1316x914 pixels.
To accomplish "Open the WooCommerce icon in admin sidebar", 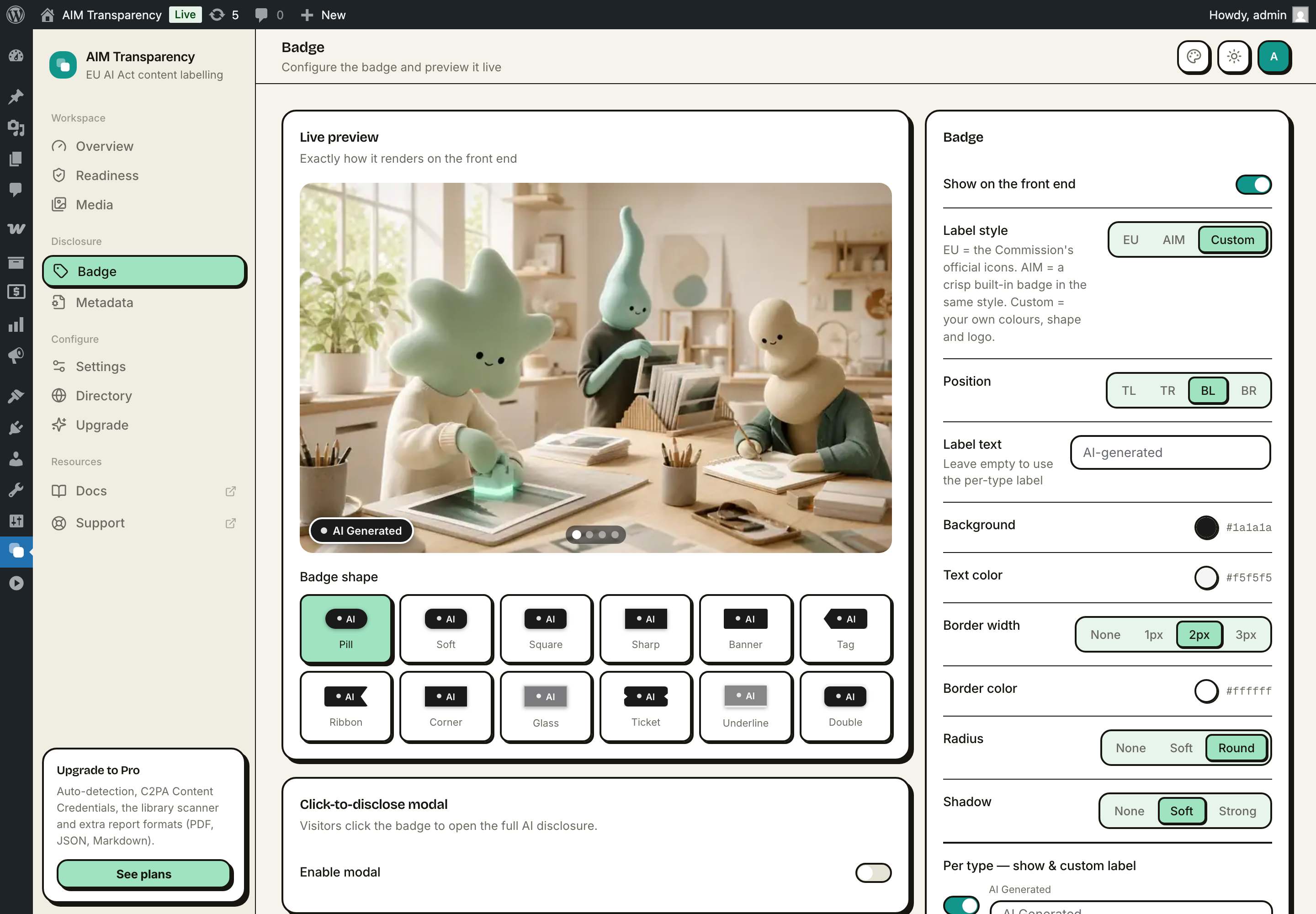I will [x=16, y=228].
